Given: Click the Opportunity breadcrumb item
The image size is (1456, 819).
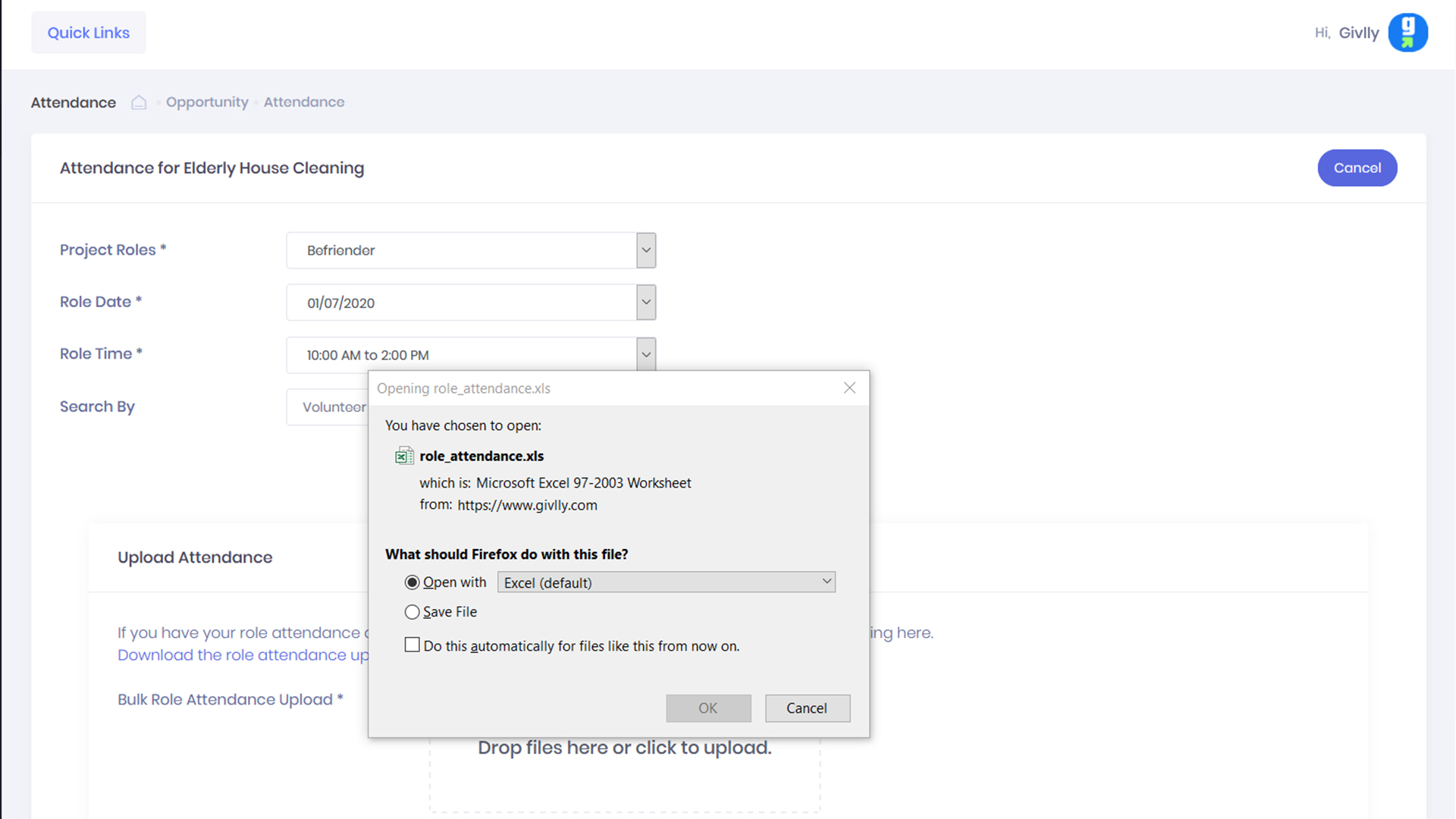Looking at the screenshot, I should point(207,102).
